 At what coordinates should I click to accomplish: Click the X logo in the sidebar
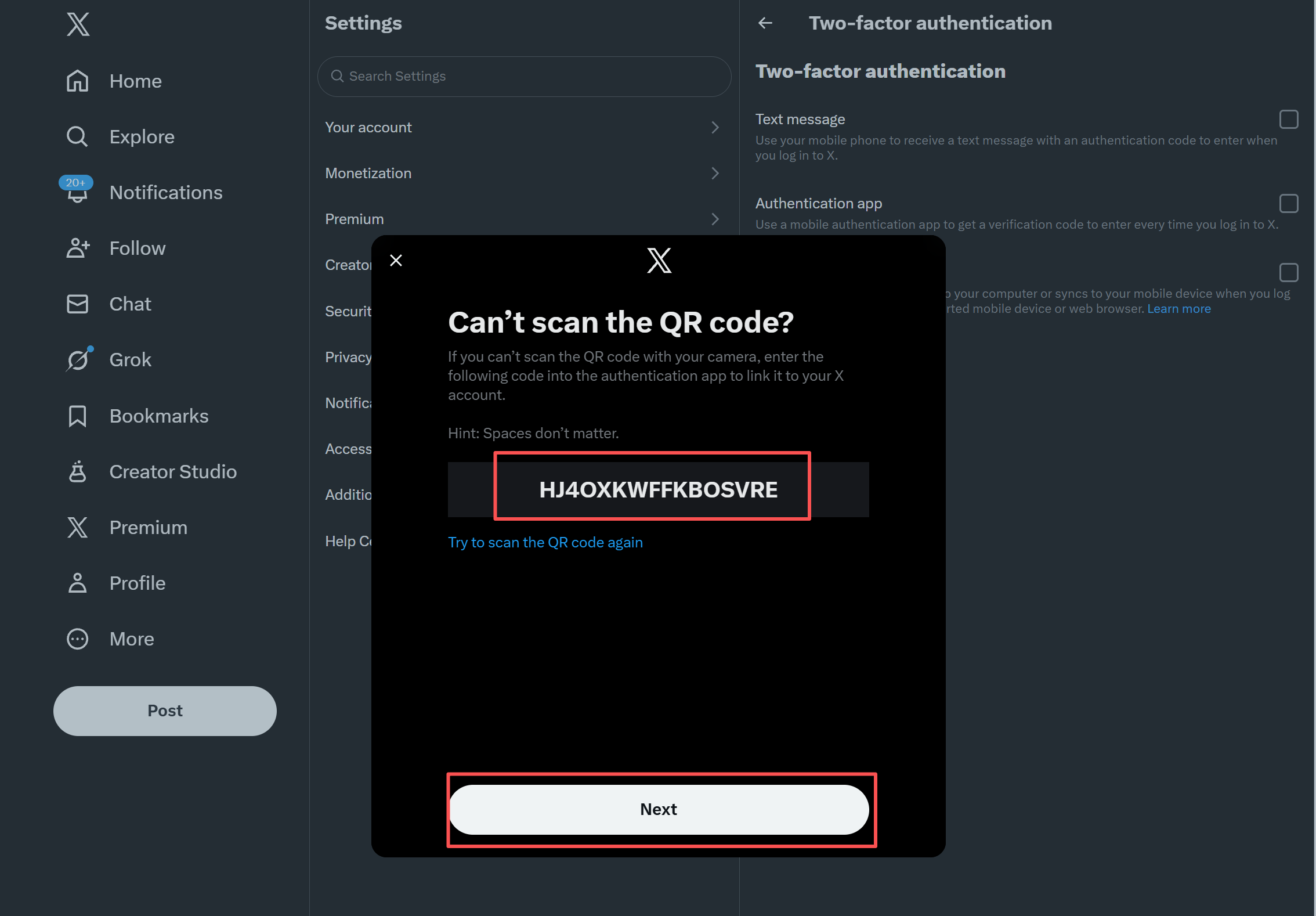(78, 24)
